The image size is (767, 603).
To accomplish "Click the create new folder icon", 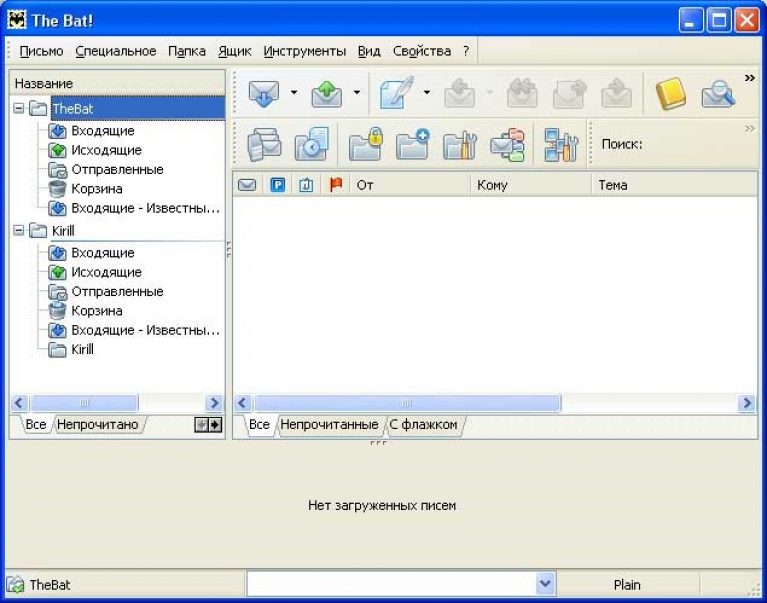I will tap(411, 145).
